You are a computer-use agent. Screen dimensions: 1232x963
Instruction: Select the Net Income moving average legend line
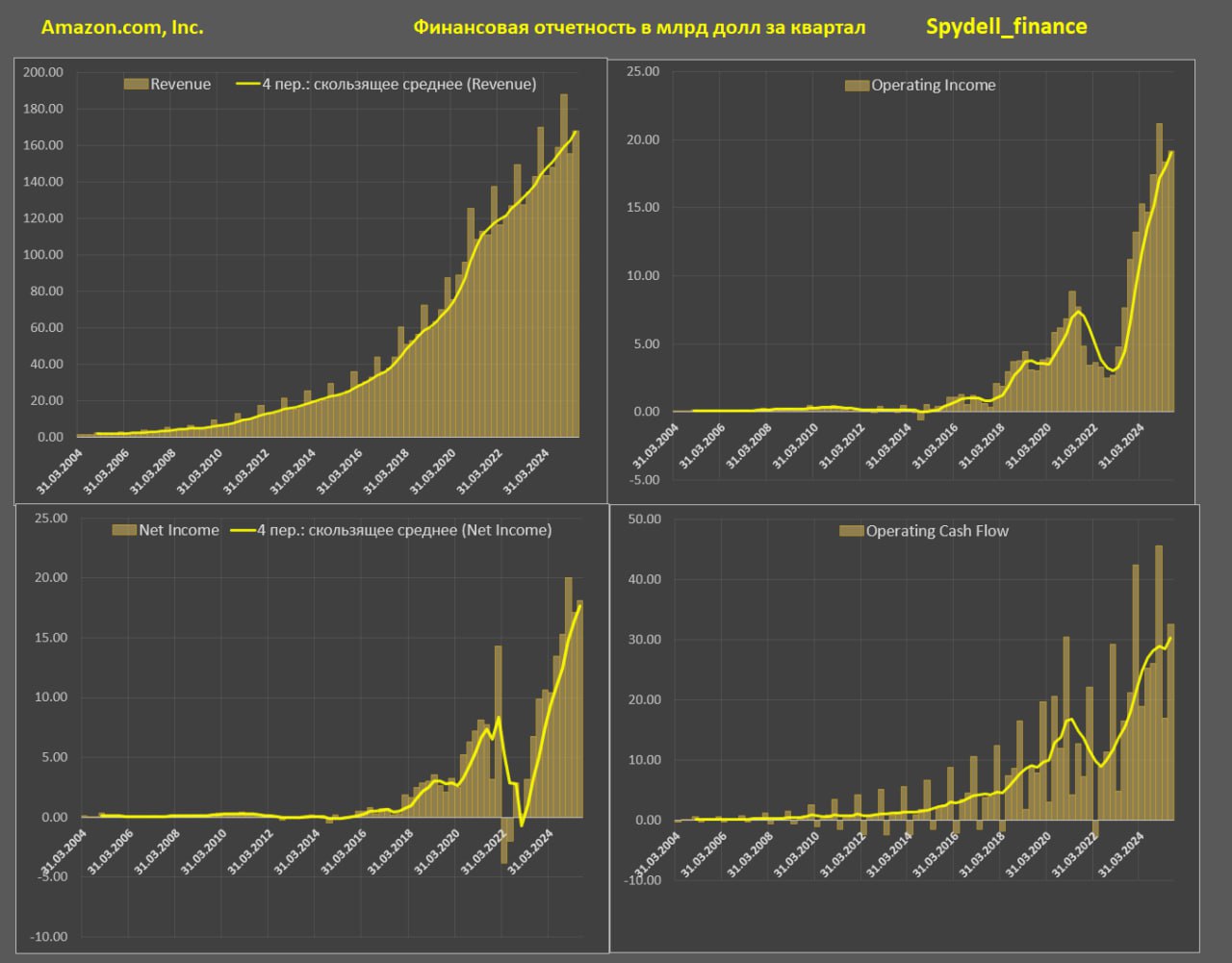[x=244, y=530]
